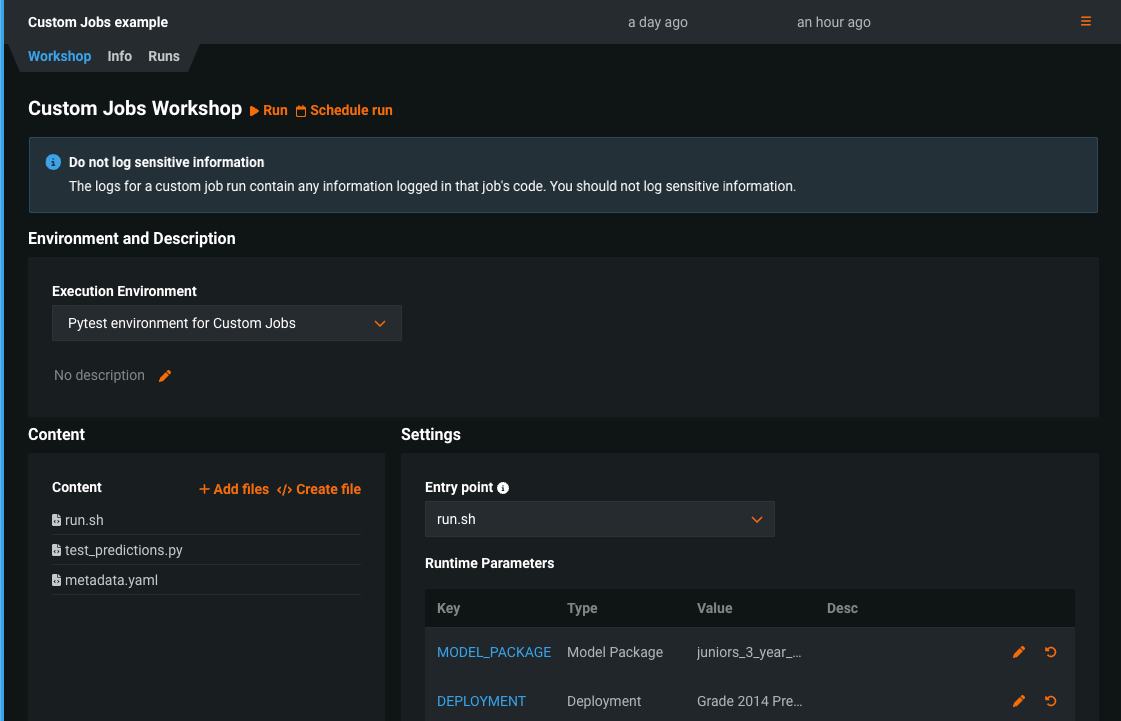
Task: Open the hamburger menu for Custom Jobs example
Action: (1086, 22)
